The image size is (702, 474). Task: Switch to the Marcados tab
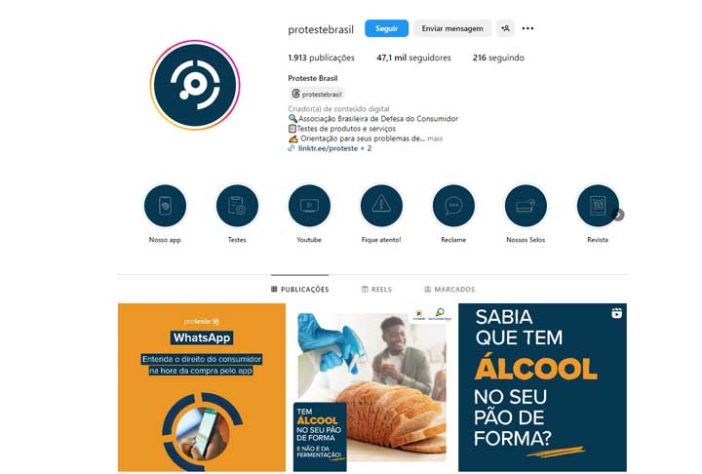tap(449, 289)
